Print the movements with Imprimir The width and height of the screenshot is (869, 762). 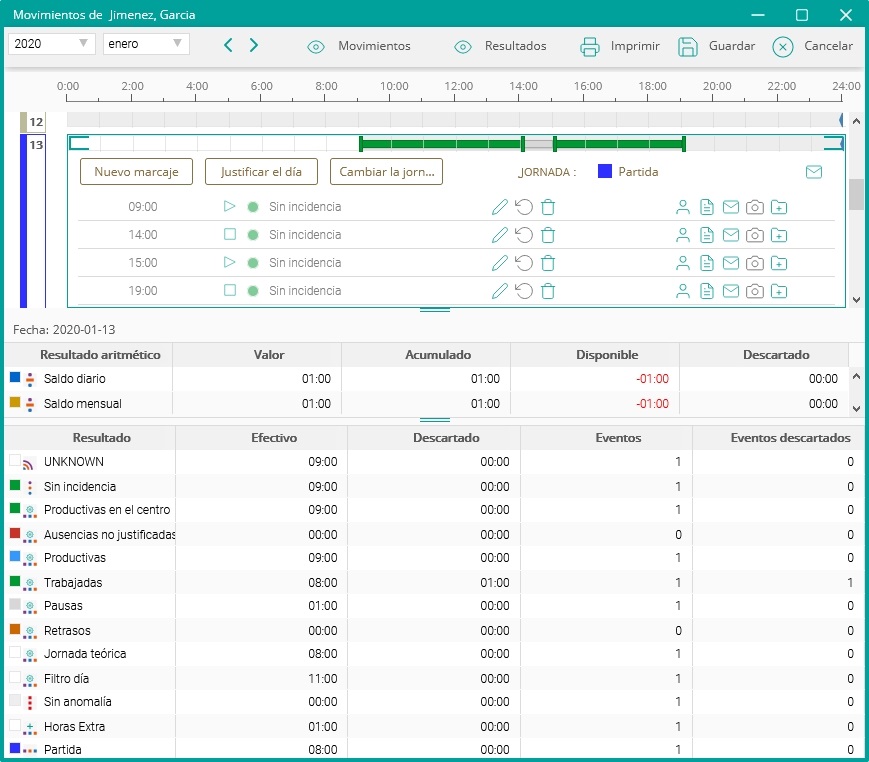[620, 46]
